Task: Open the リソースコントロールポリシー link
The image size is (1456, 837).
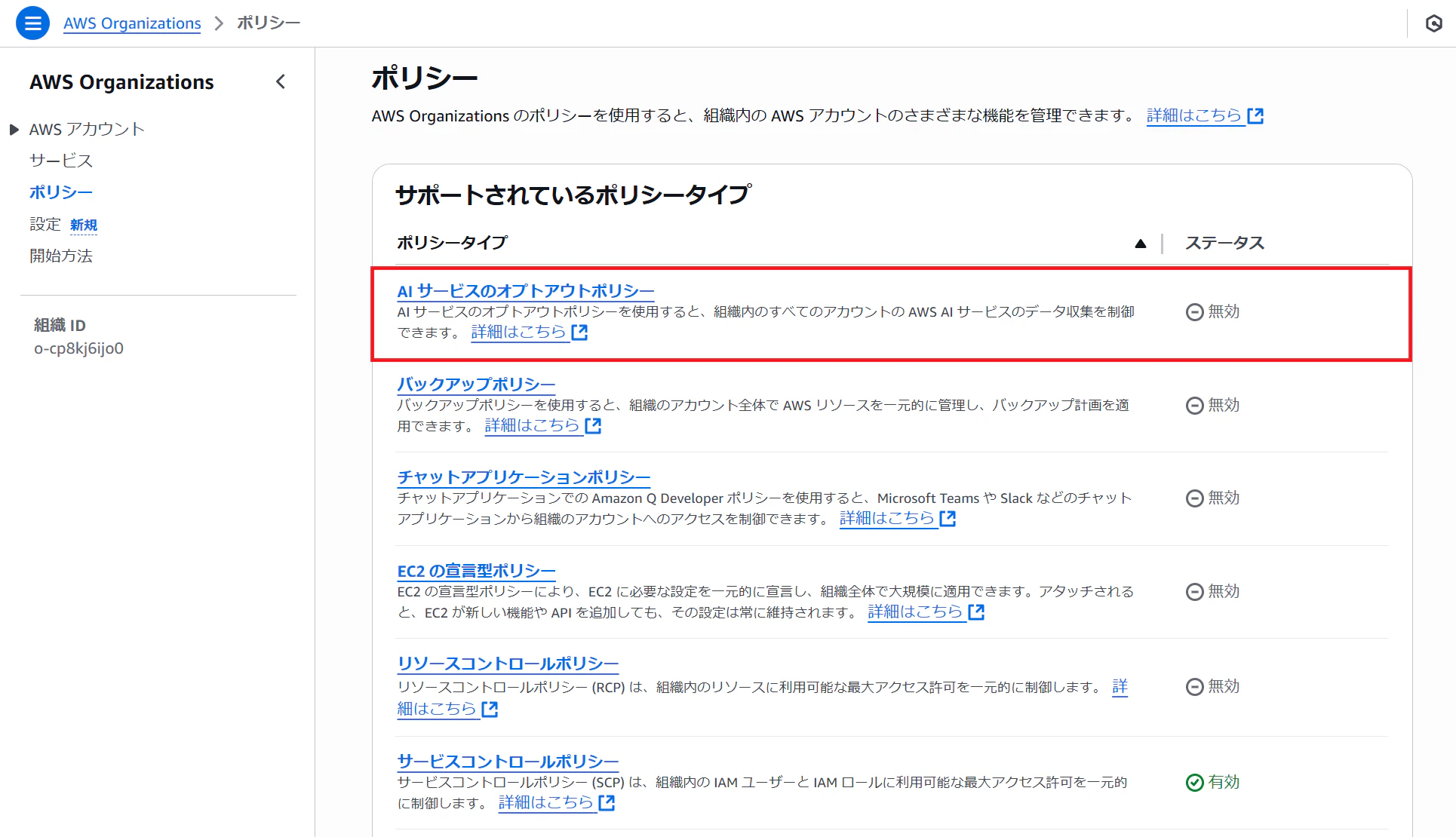Action: point(508,664)
